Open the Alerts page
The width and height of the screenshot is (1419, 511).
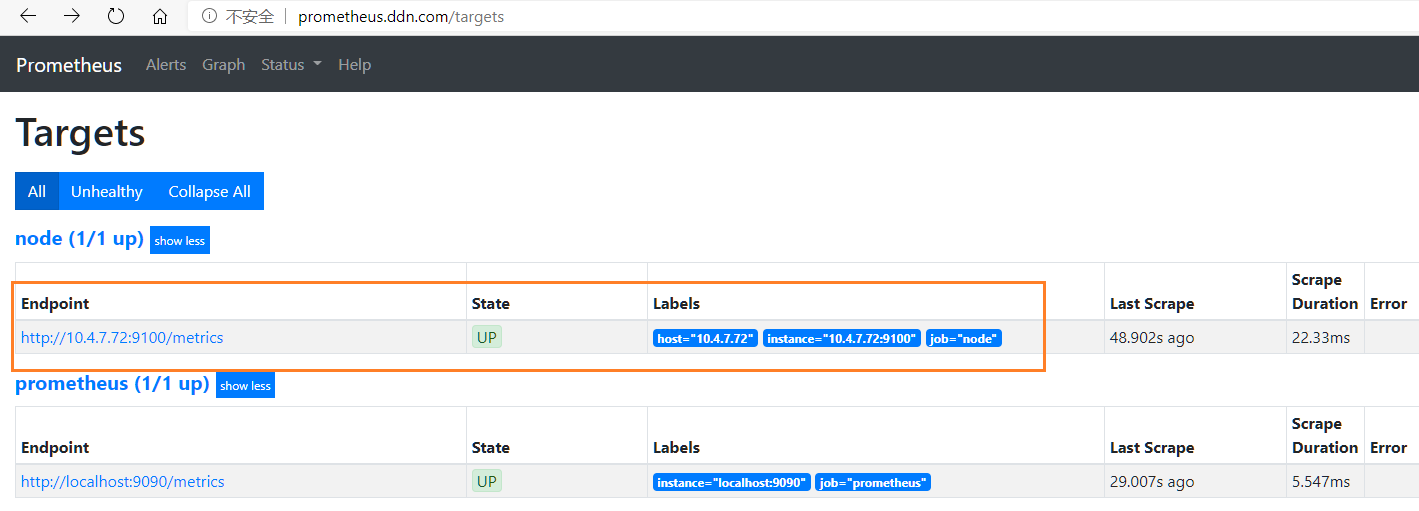click(166, 65)
